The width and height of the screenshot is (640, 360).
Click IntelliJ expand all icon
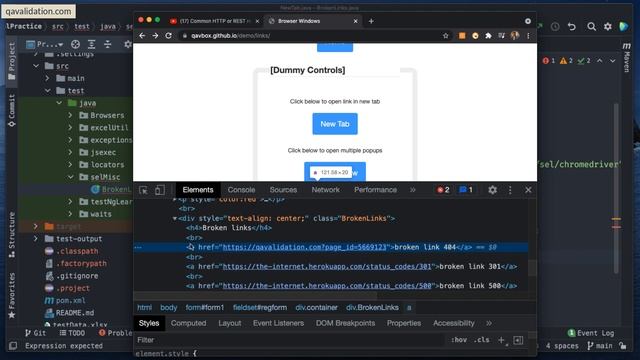(x=92, y=44)
